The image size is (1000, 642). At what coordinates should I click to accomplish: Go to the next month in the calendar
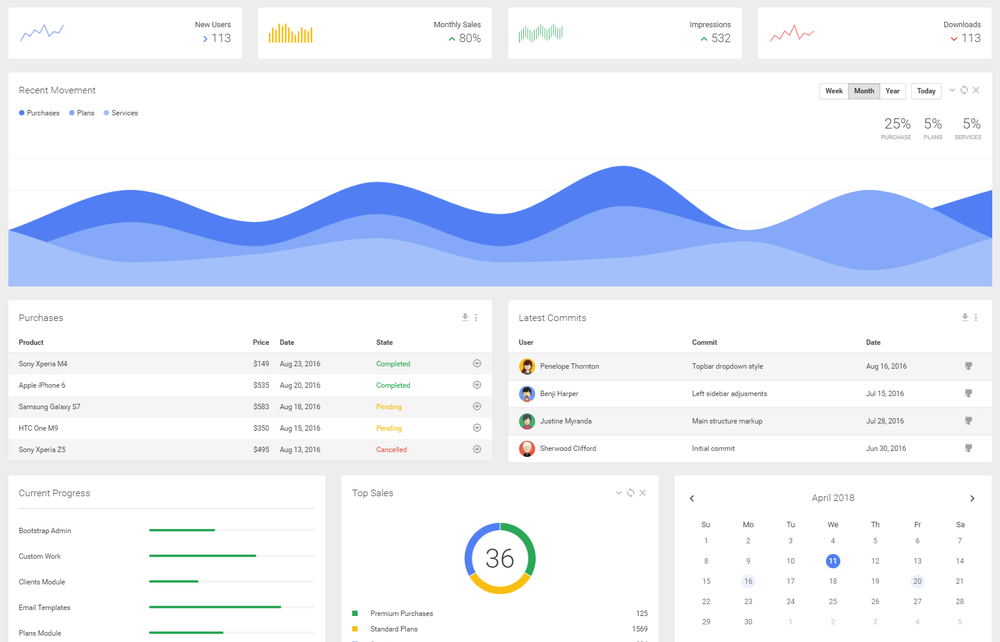(x=971, y=497)
